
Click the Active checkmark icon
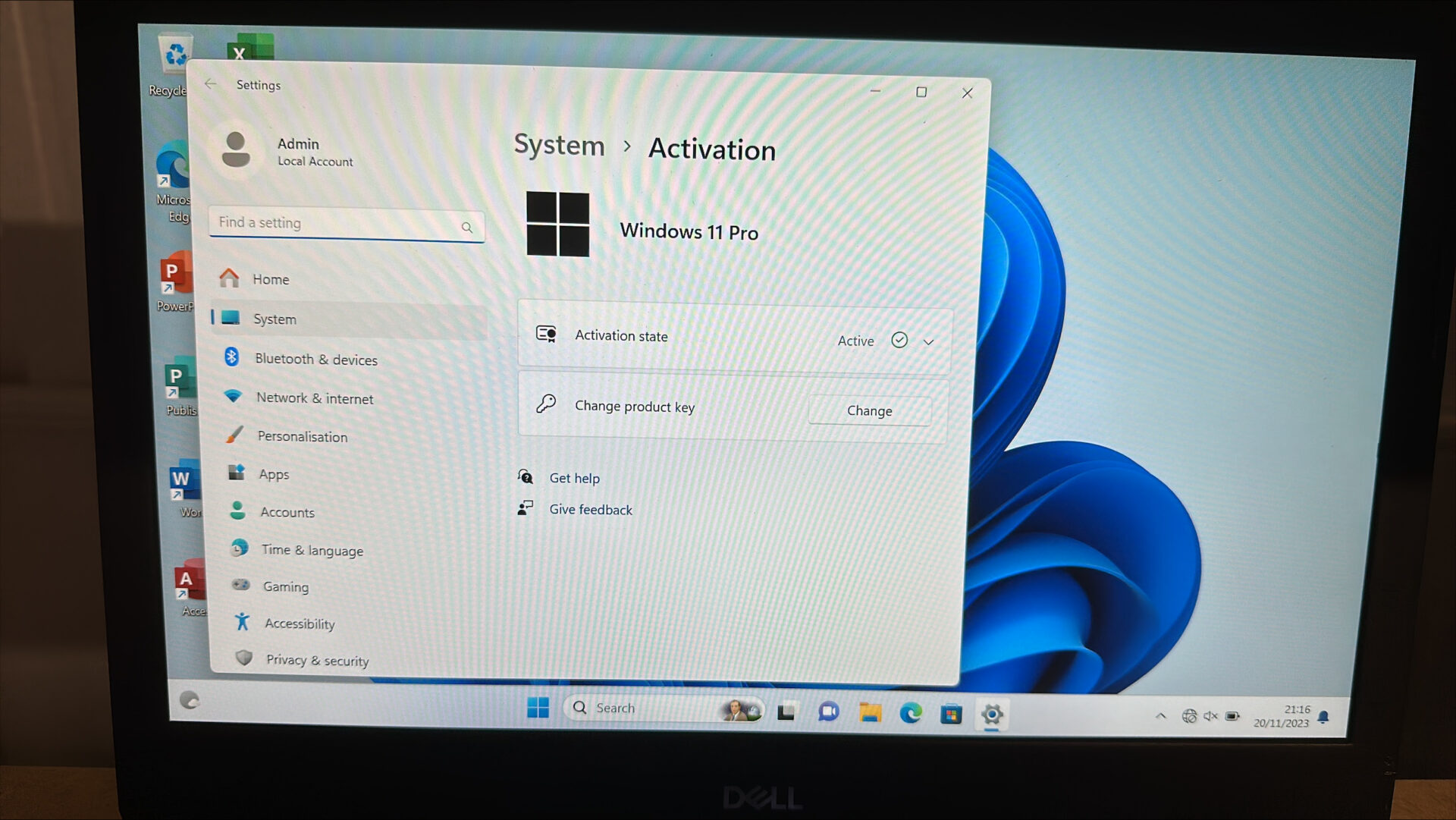coord(899,340)
